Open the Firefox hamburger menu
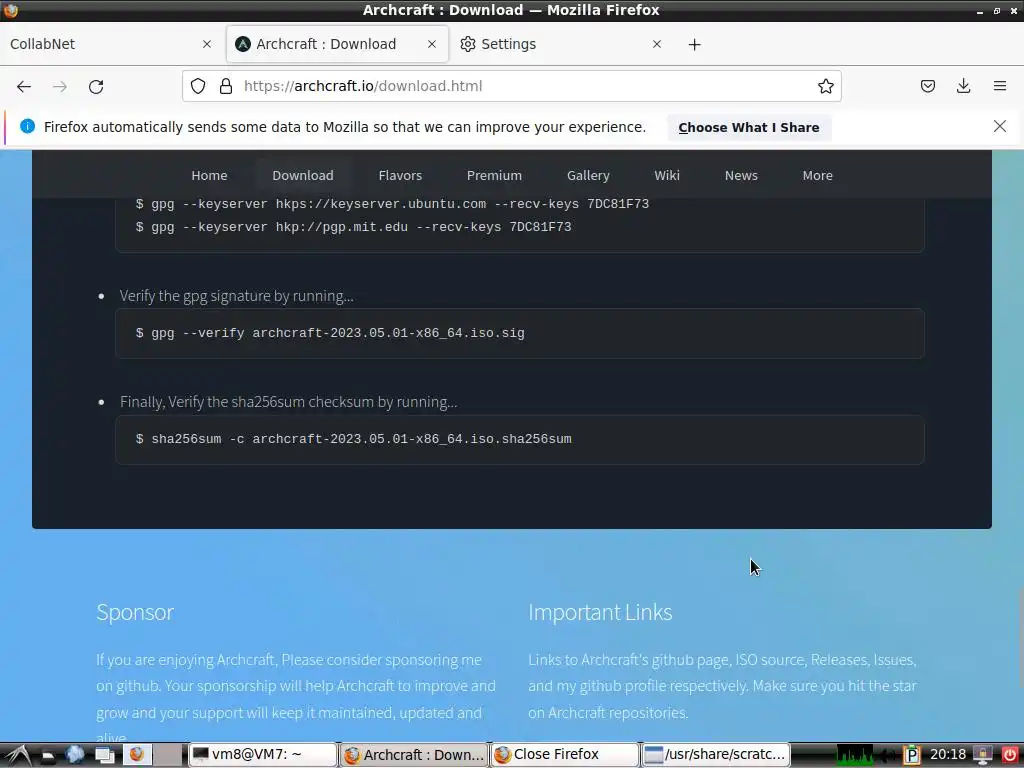Viewport: 1024px width, 768px height. click(x=999, y=86)
